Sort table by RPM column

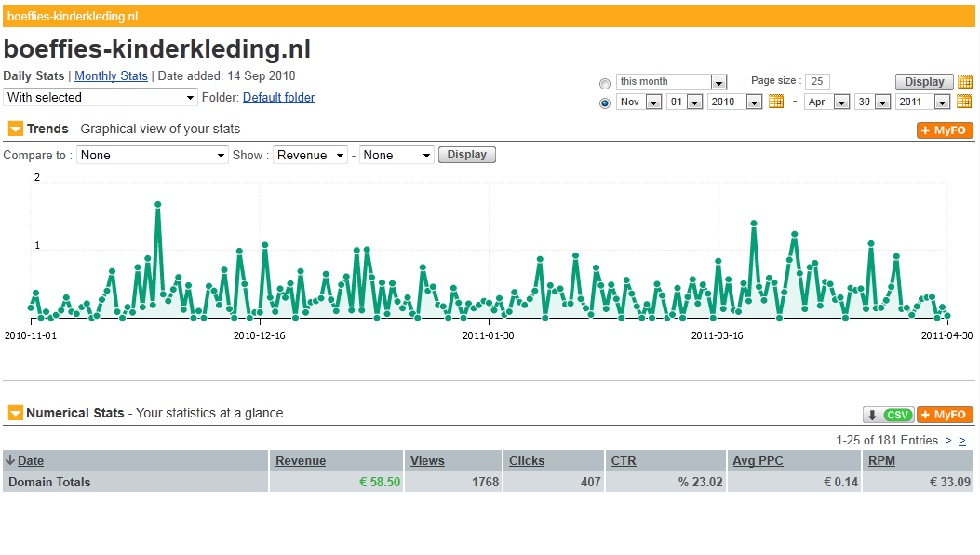point(881,461)
